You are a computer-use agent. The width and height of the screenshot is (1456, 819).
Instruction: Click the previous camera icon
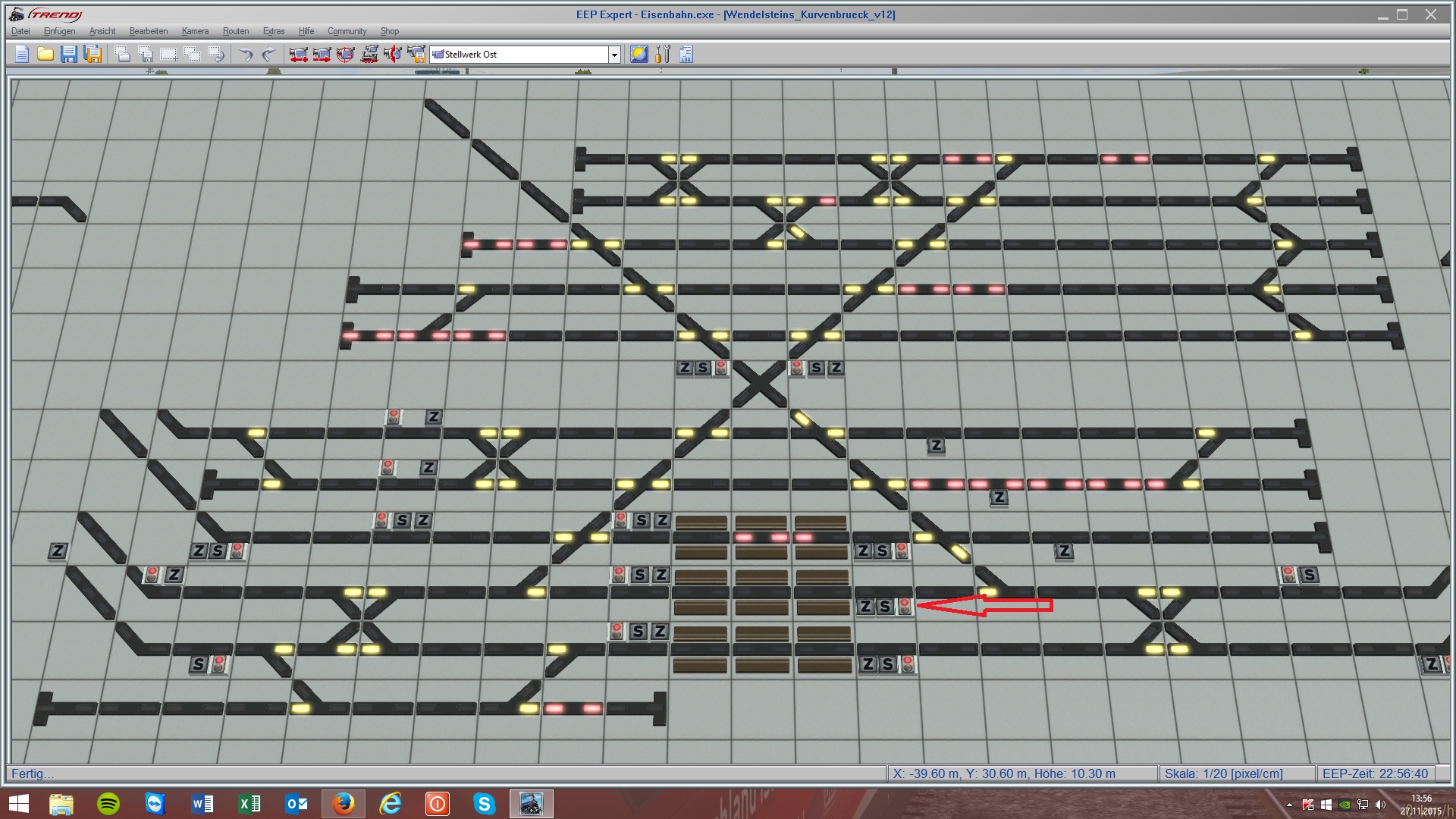pyautogui.click(x=298, y=54)
